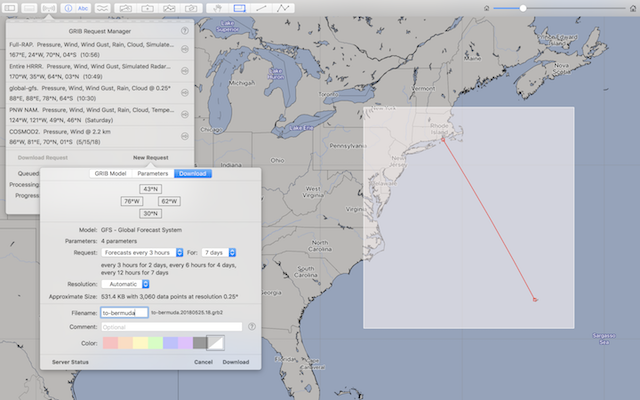Click the camera snapshot icon
The image size is (640, 400).
[191, 7]
